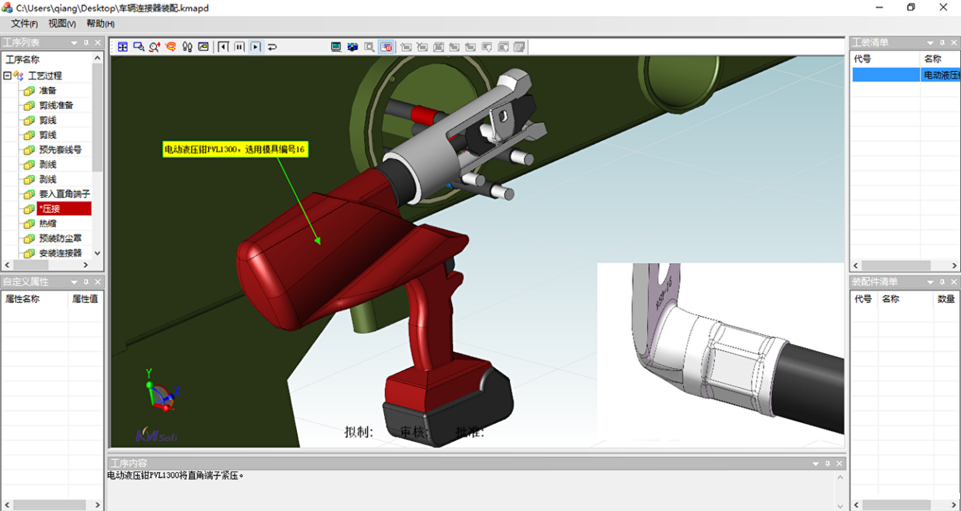Click the step forward playback button

coord(255,47)
